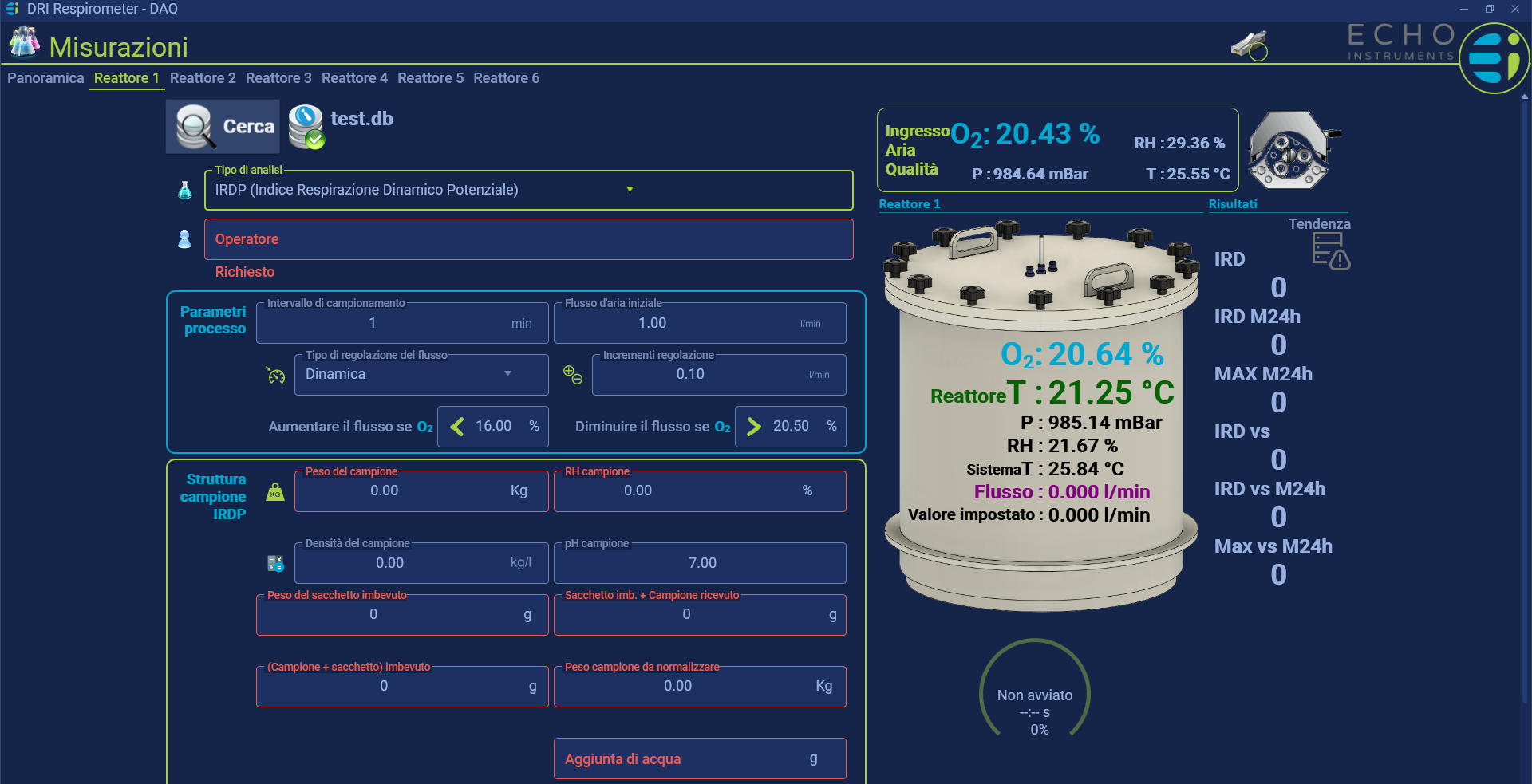Click the USB connection icon in header
This screenshot has width=1532, height=784.
tap(1249, 45)
